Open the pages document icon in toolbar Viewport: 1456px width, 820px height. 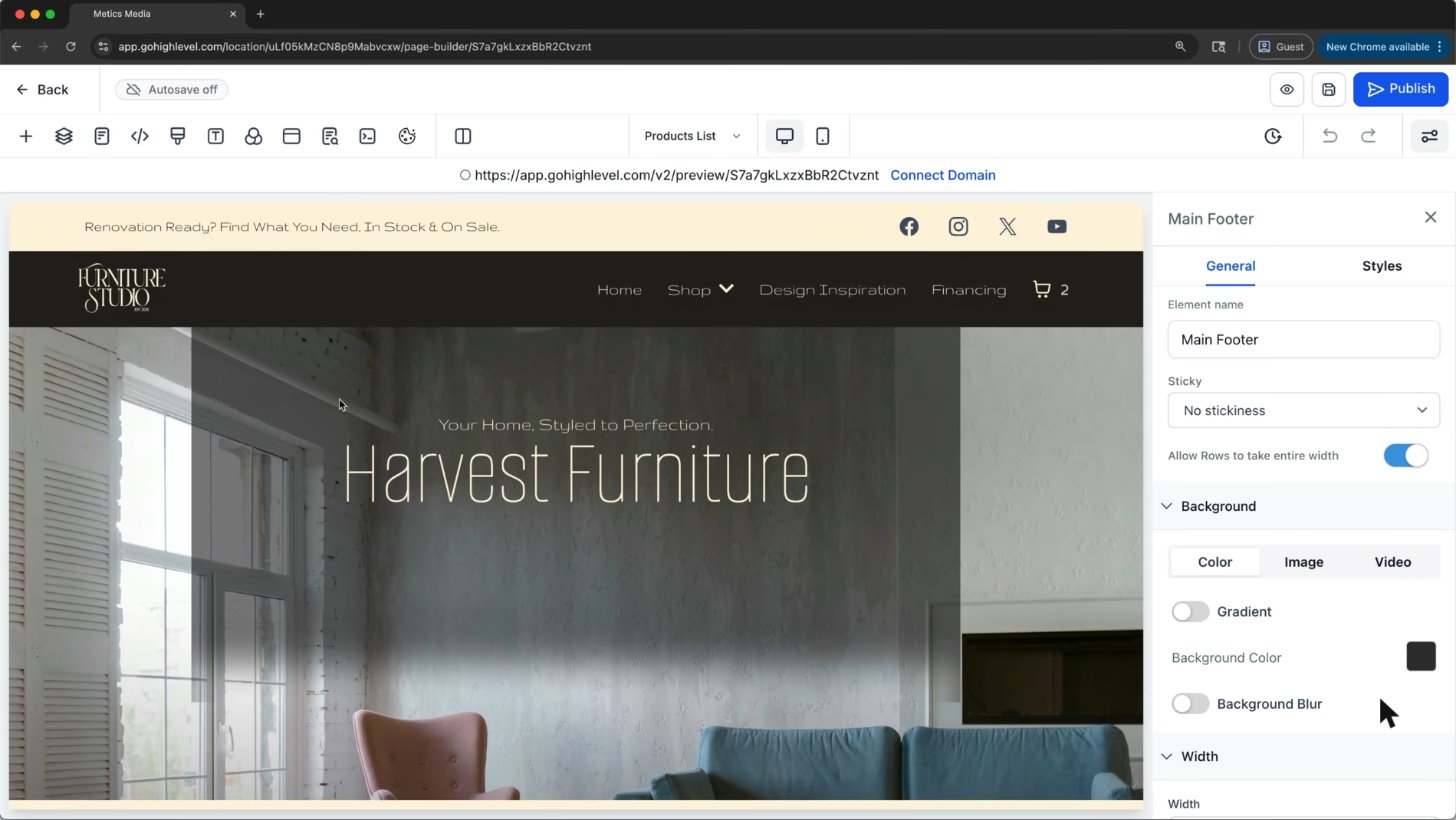pyautogui.click(x=102, y=136)
